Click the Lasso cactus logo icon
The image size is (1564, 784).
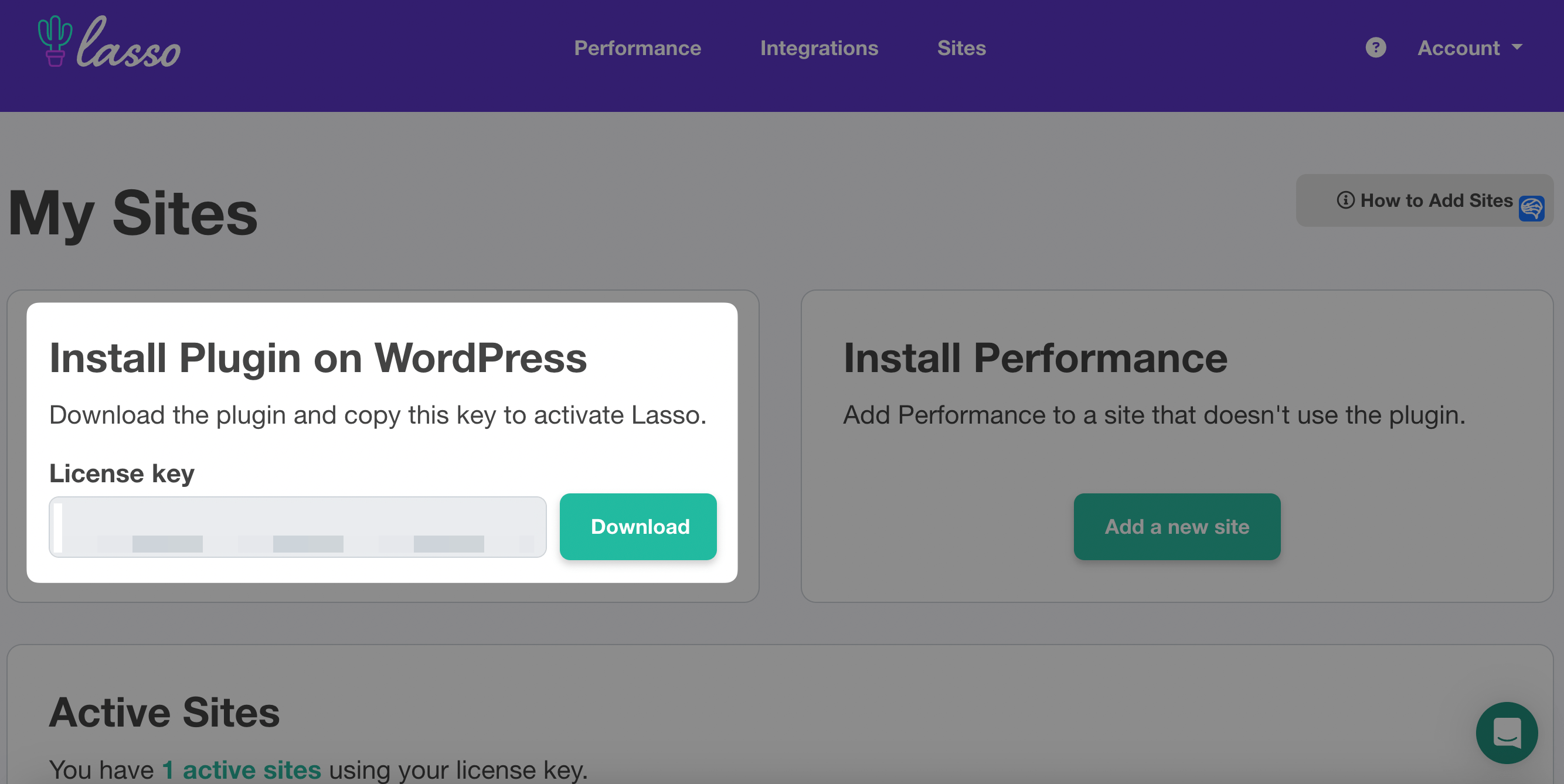click(x=55, y=40)
